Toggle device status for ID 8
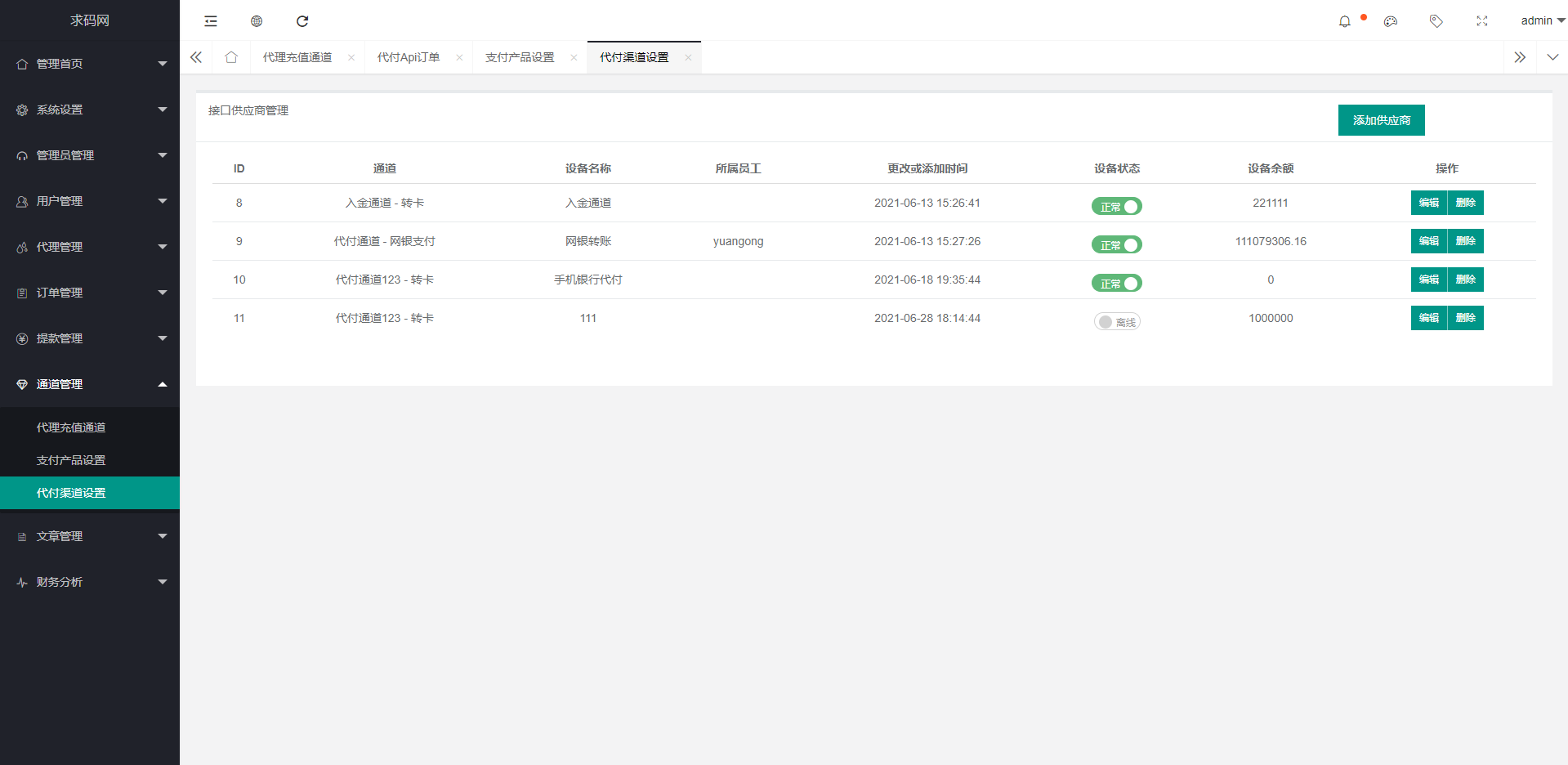 pyautogui.click(x=1116, y=207)
